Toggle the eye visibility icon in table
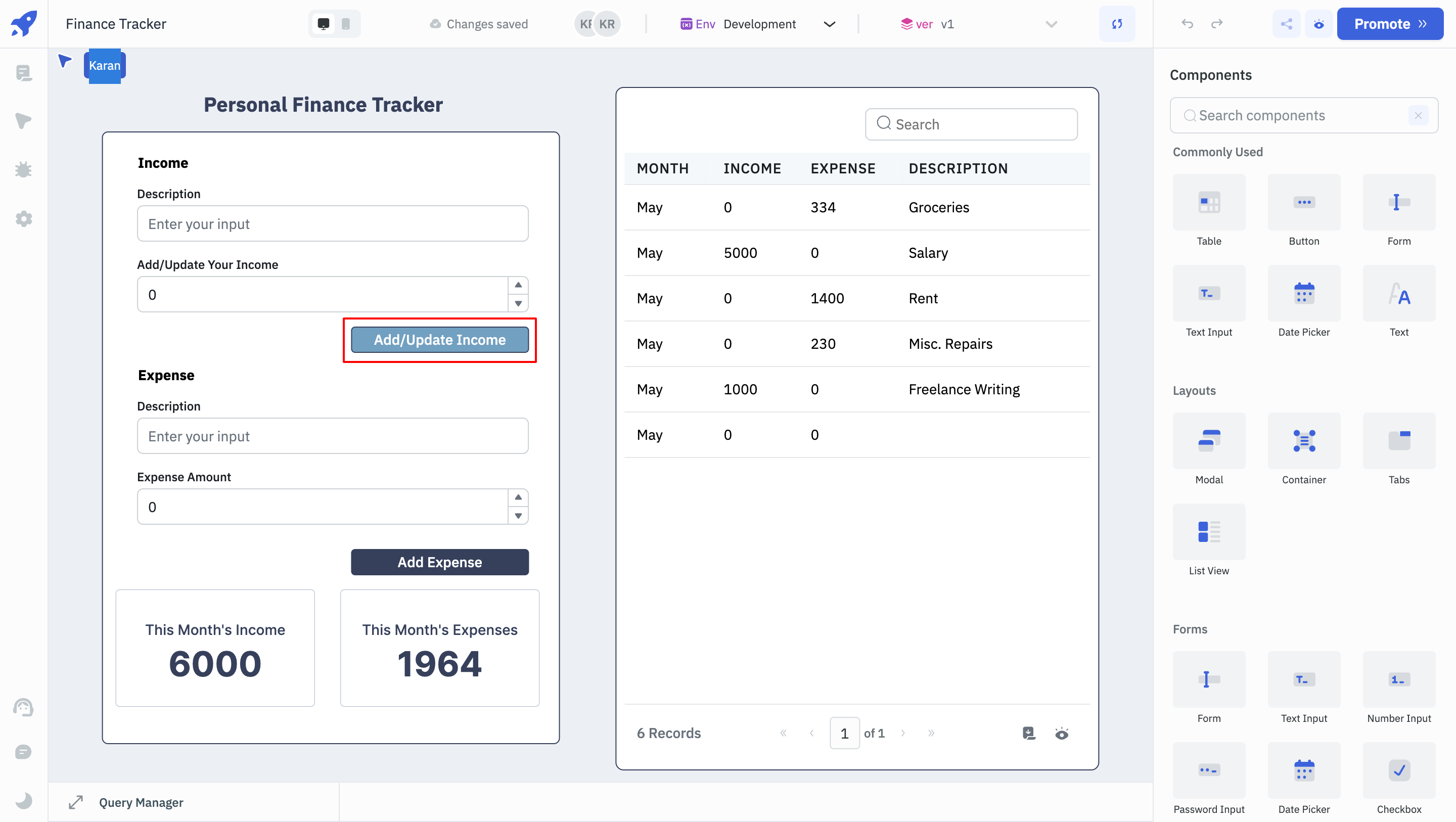The width and height of the screenshot is (1456, 822). (1062, 733)
